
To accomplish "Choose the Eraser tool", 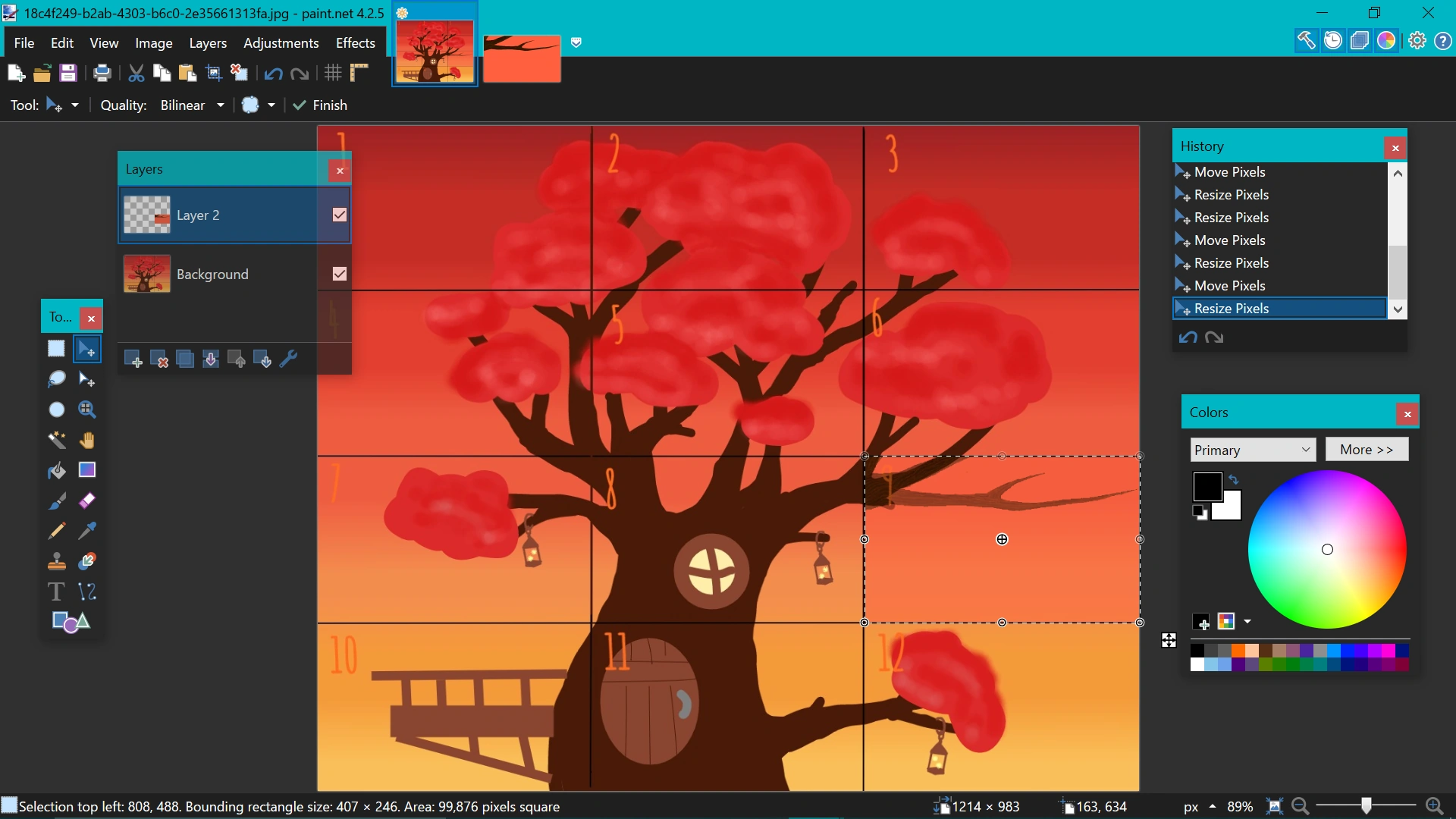I will tap(87, 500).
